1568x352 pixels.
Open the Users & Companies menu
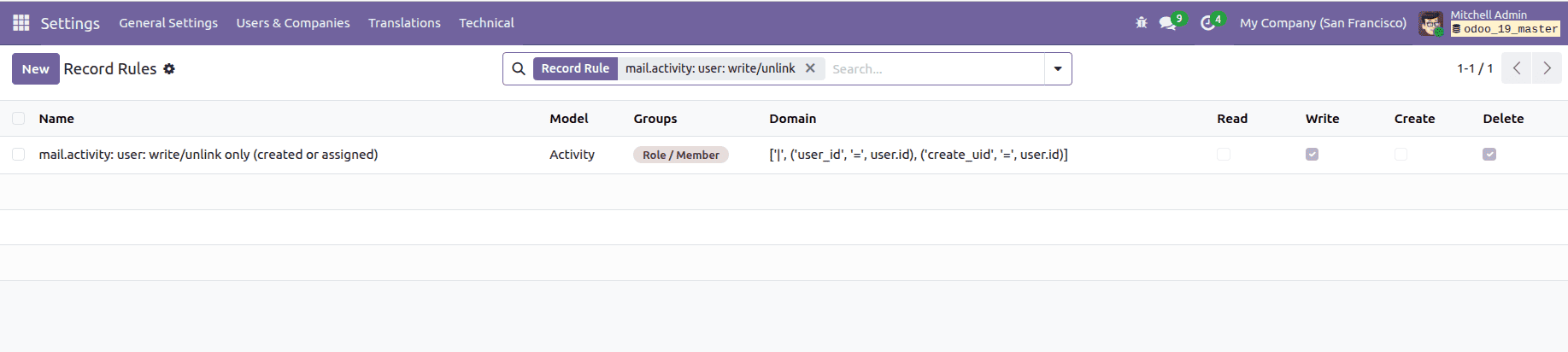coord(293,23)
